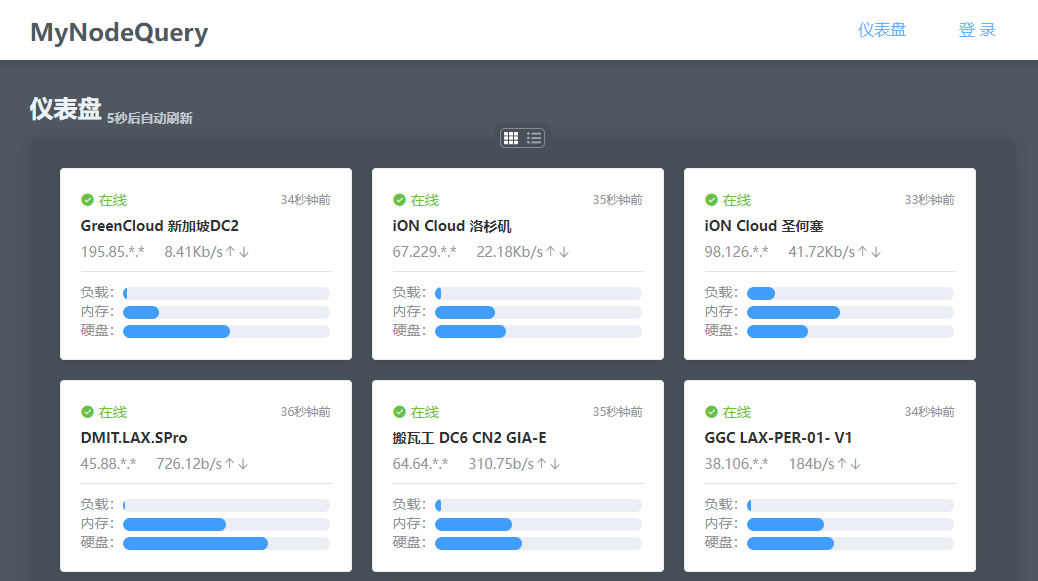Click the online status icon for DMIT.LAX.SPro
Screen dimensions: 1038x581
click(x=87, y=412)
